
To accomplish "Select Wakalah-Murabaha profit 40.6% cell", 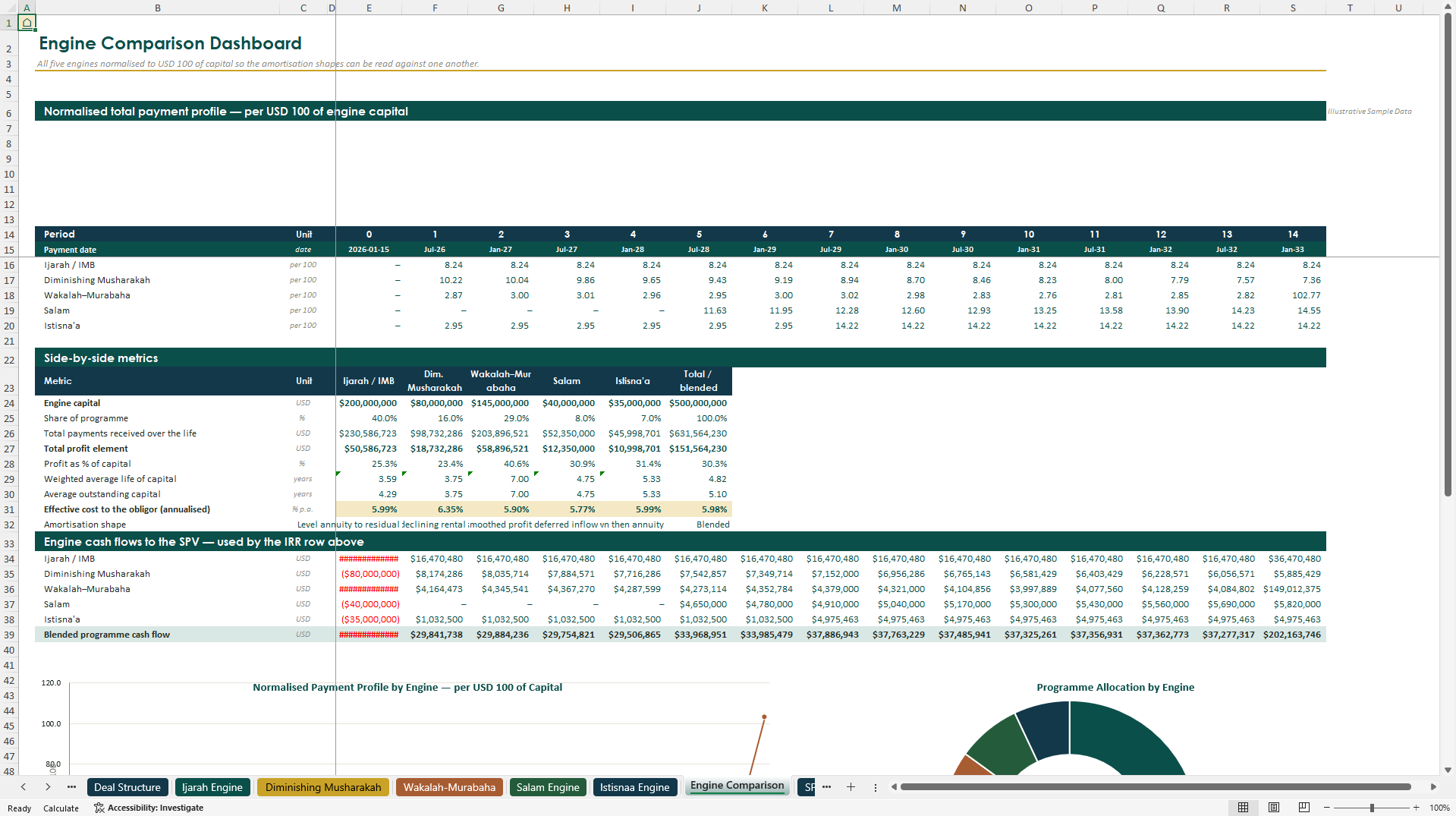I will coord(501,464).
